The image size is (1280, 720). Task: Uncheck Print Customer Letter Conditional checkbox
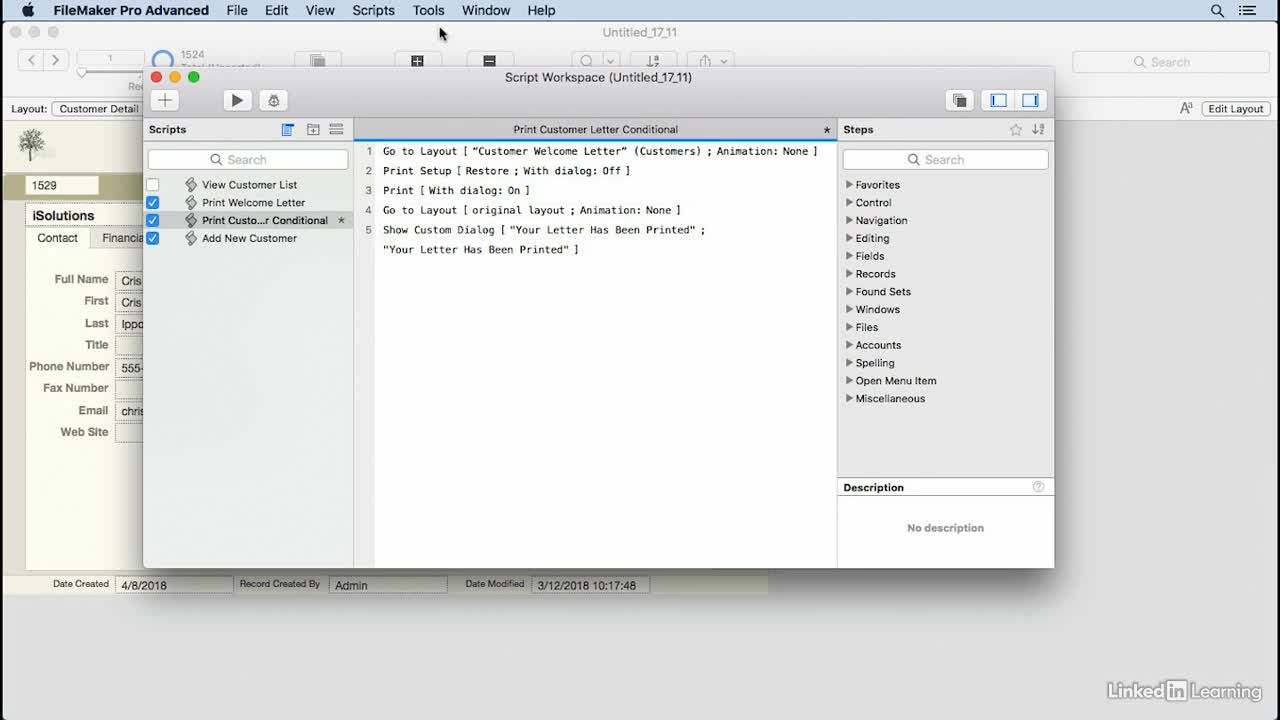tap(153, 221)
